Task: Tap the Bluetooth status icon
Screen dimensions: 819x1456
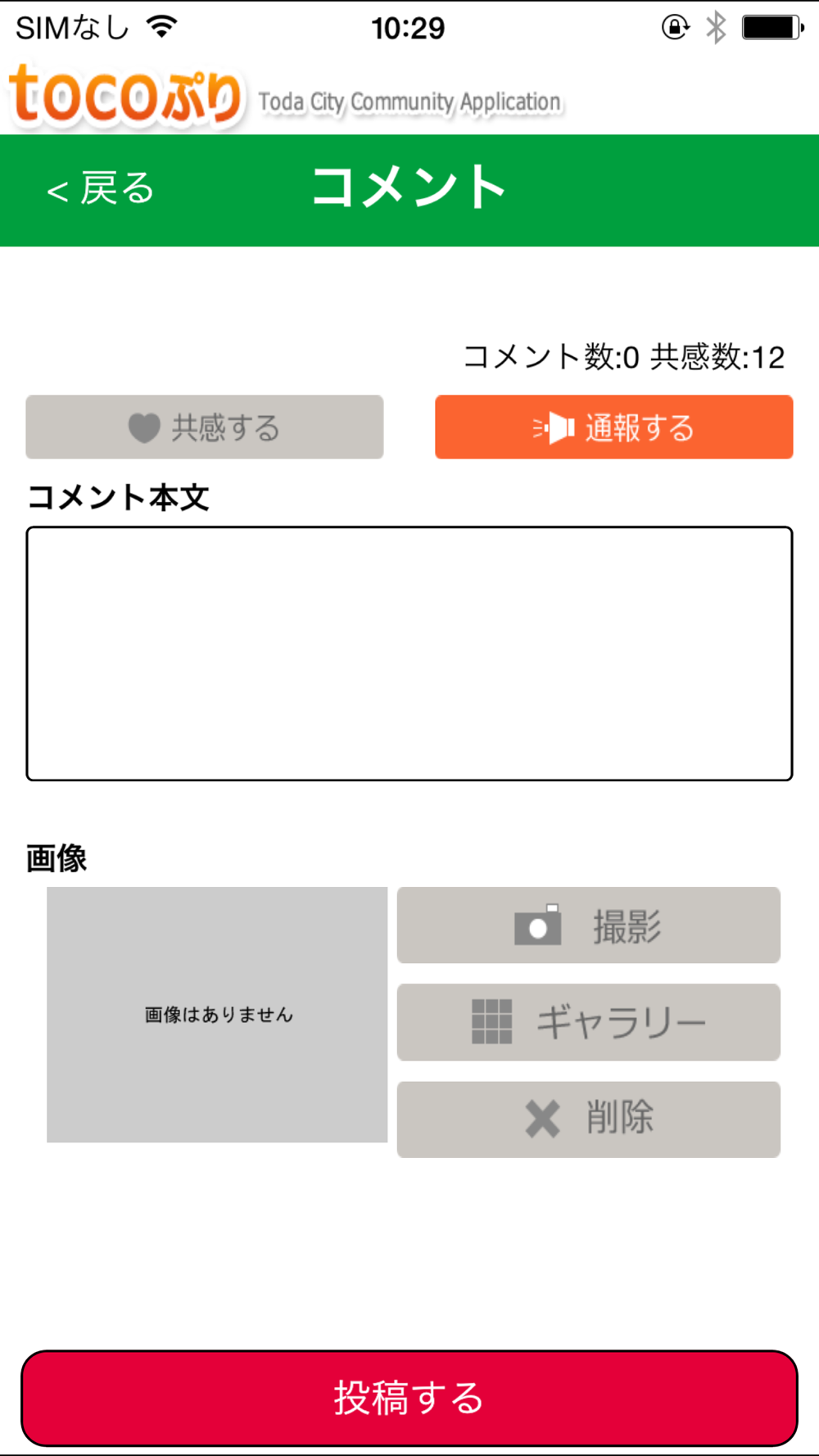Action: pyautogui.click(x=716, y=27)
